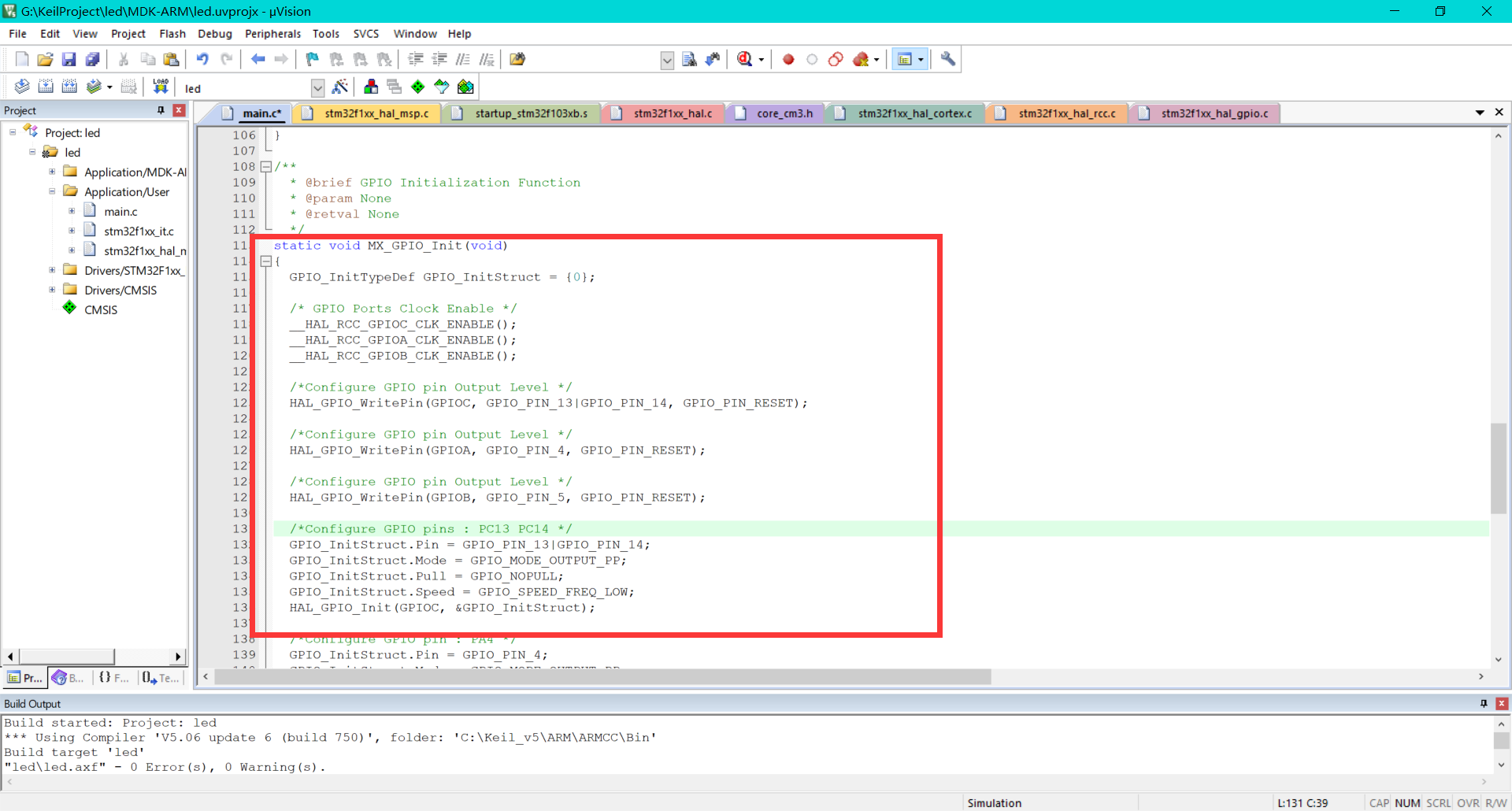The height and width of the screenshot is (811, 1512).
Task: Save the current file
Action: (x=69, y=59)
